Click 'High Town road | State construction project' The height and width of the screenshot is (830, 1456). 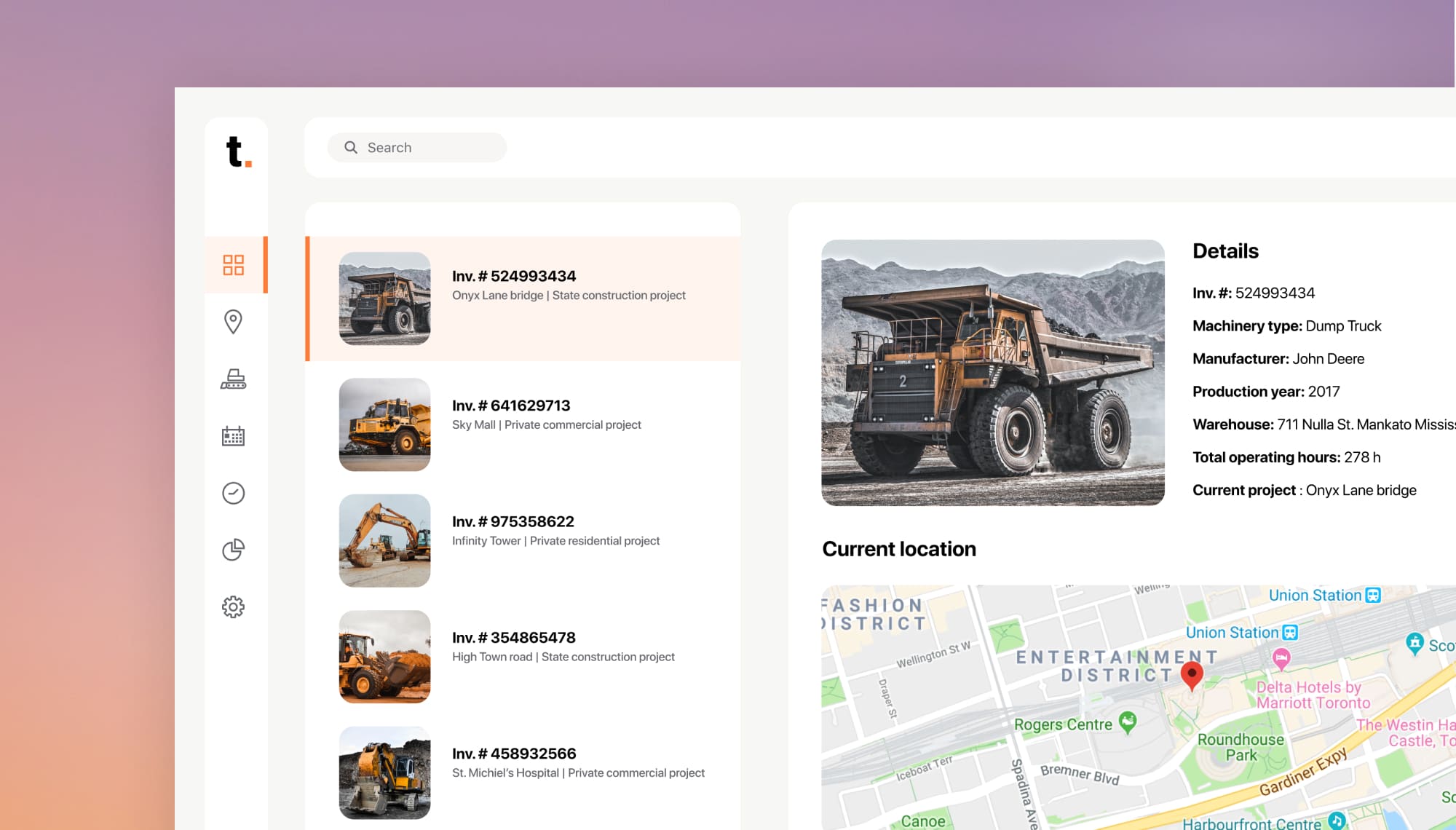[x=563, y=657]
